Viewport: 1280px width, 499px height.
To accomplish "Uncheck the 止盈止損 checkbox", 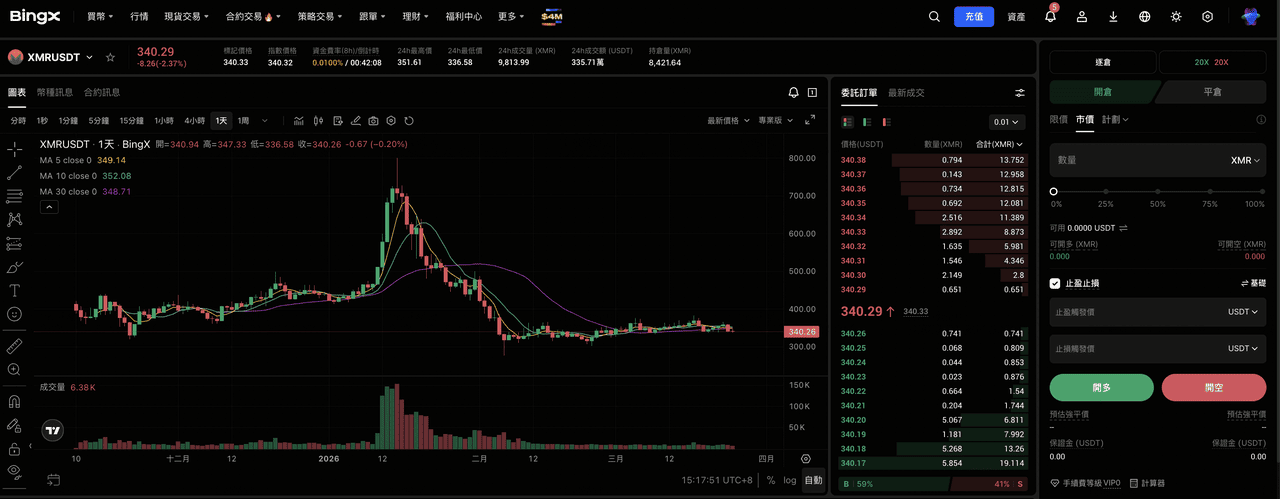I will pos(1055,284).
